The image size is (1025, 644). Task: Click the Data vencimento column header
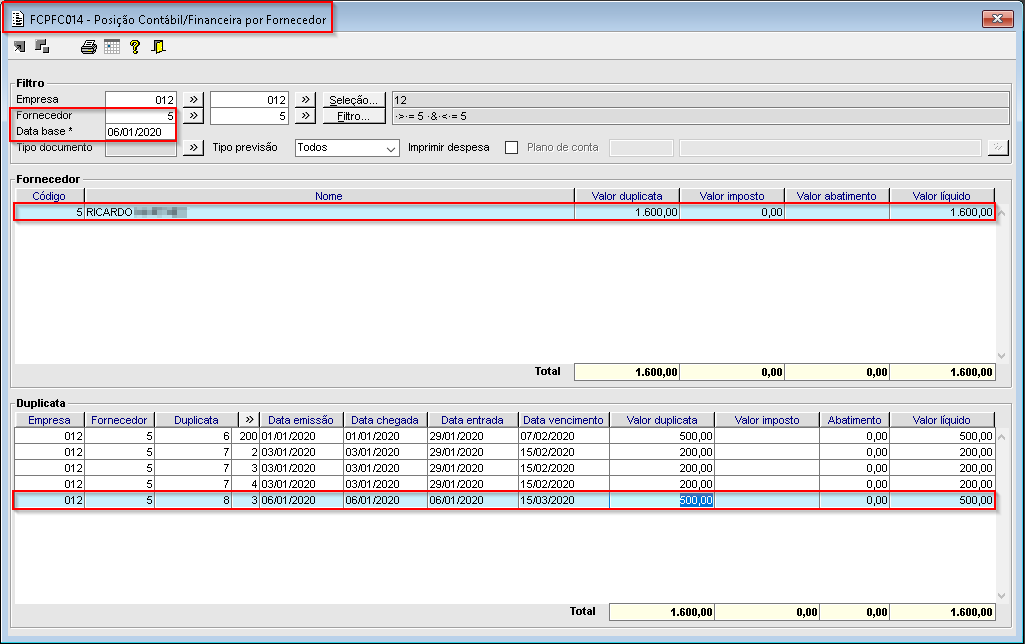tap(564, 420)
